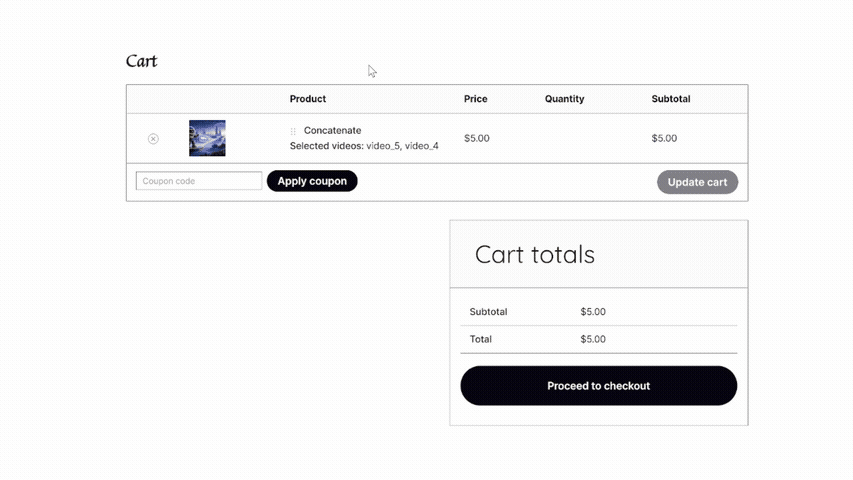Click into the Coupon code field
853x480 pixels.
click(199, 181)
